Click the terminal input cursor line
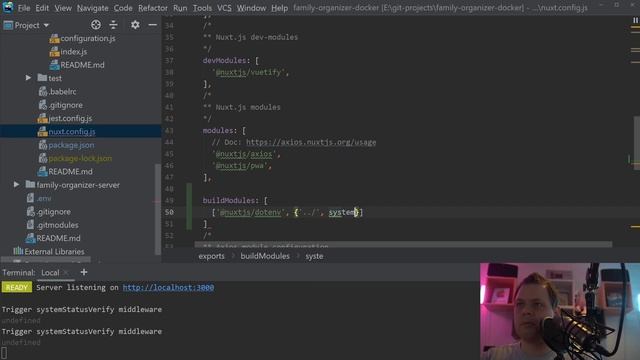 (x=4, y=353)
